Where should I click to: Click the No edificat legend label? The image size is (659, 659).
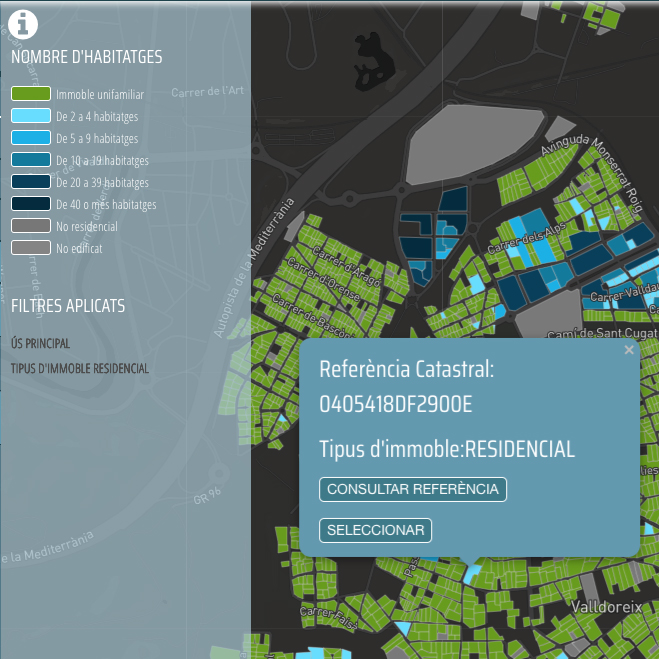(79, 248)
